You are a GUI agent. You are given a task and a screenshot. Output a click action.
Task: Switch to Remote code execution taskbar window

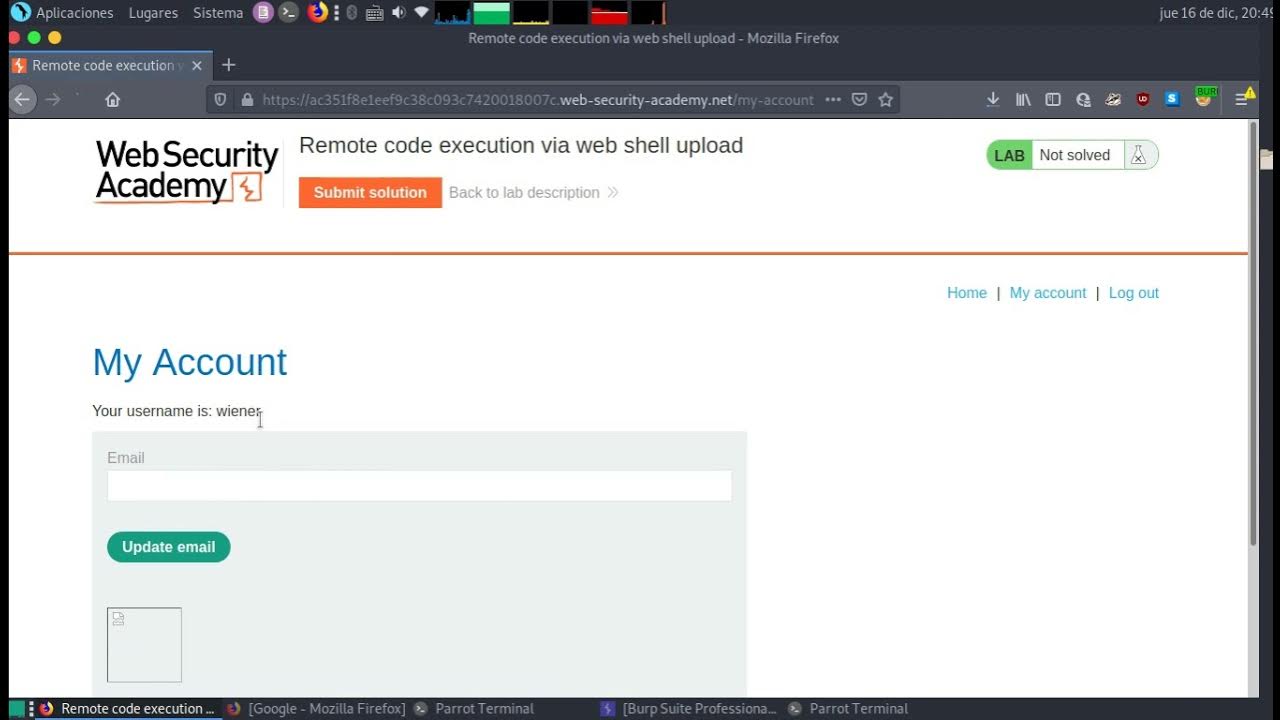[127, 708]
